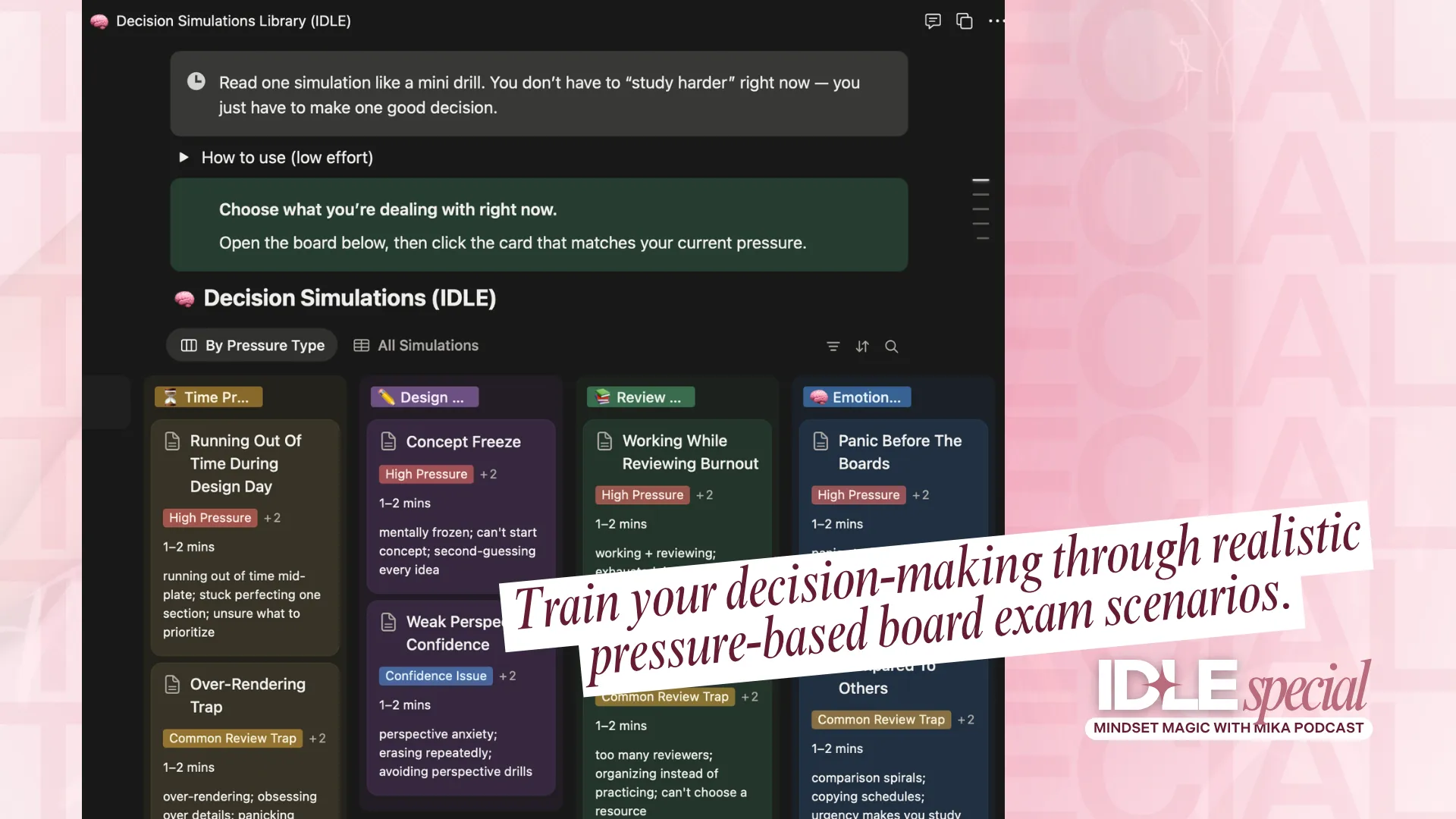Click 'comparison spirals; copying schedules' description
Image resolution: width=1456 pixels, height=819 pixels.
click(886, 795)
